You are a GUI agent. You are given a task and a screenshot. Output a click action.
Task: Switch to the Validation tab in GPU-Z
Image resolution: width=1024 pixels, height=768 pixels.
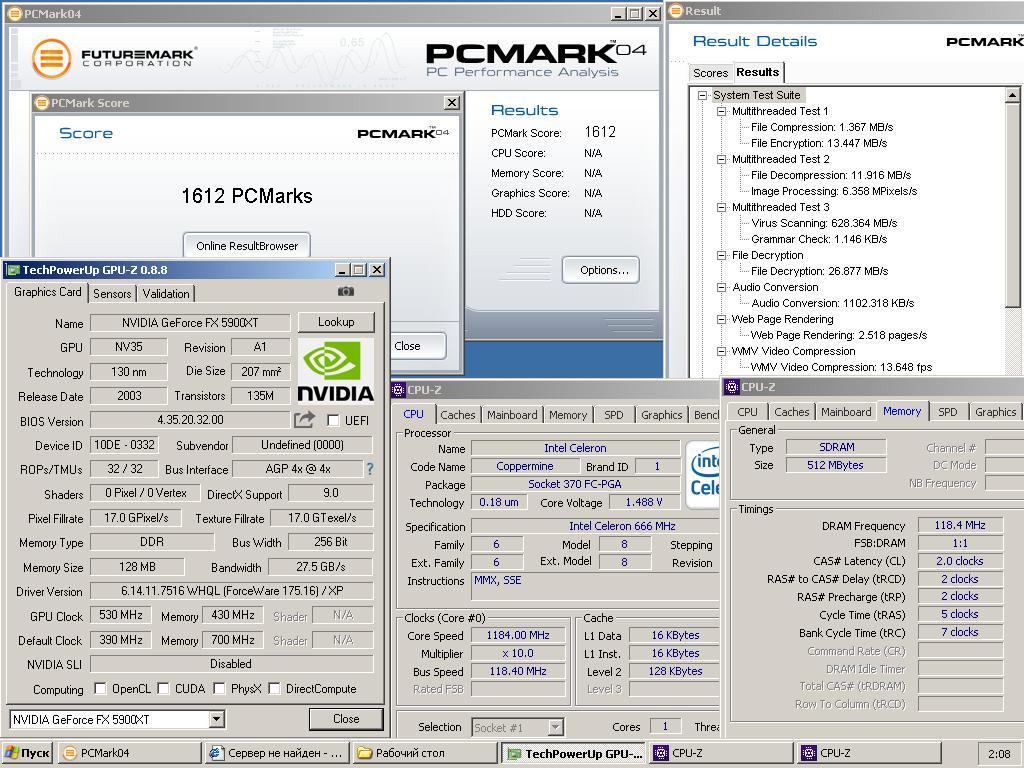coord(166,293)
